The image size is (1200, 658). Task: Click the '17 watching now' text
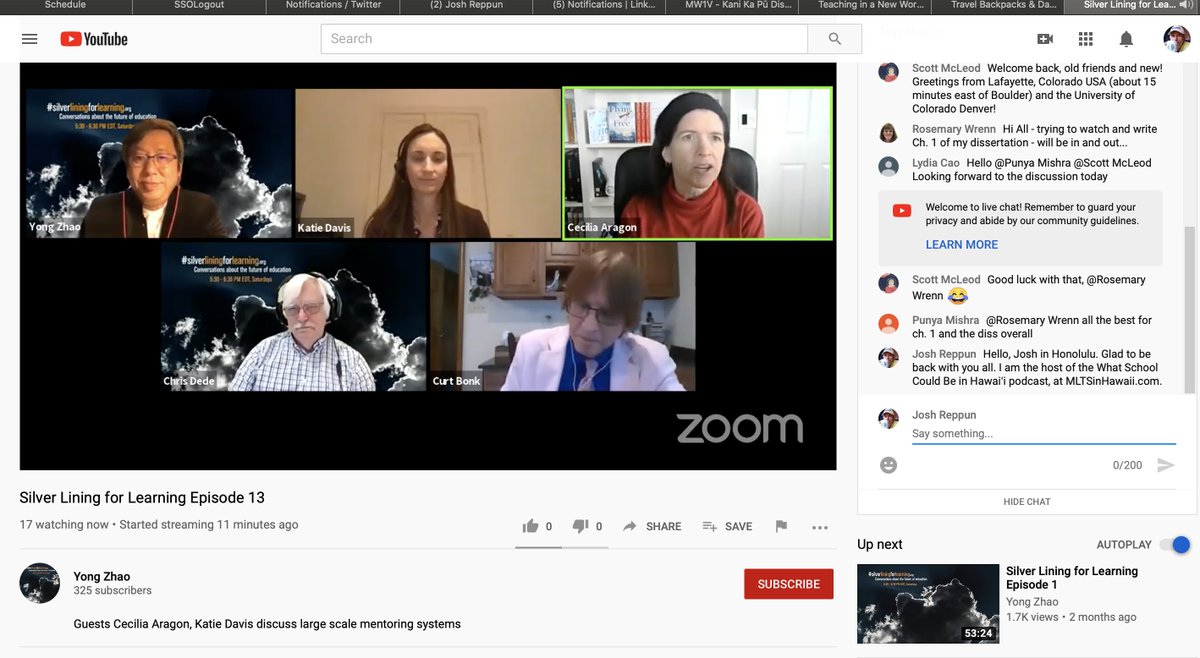(x=64, y=525)
